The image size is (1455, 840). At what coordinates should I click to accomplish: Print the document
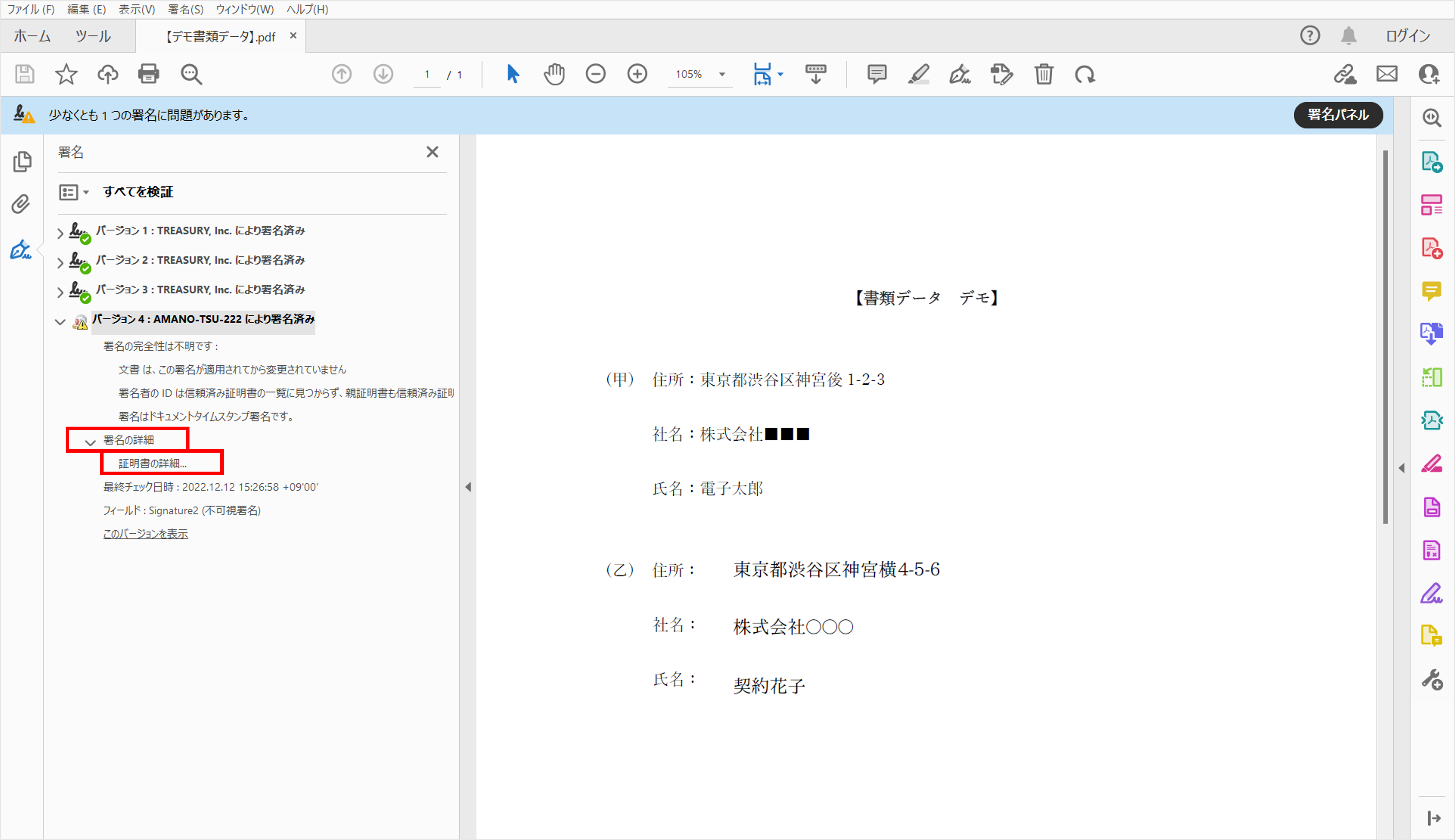[148, 74]
